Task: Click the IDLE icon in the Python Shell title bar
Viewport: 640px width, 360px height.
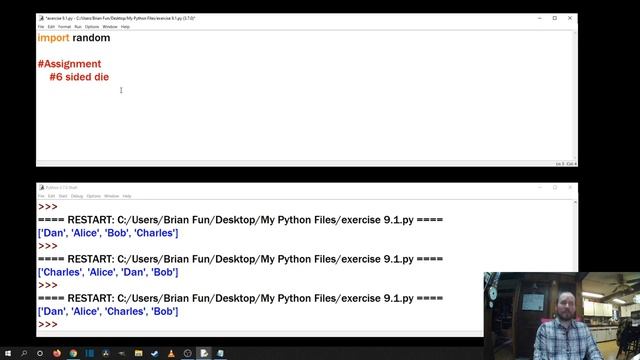Action: click(x=41, y=187)
